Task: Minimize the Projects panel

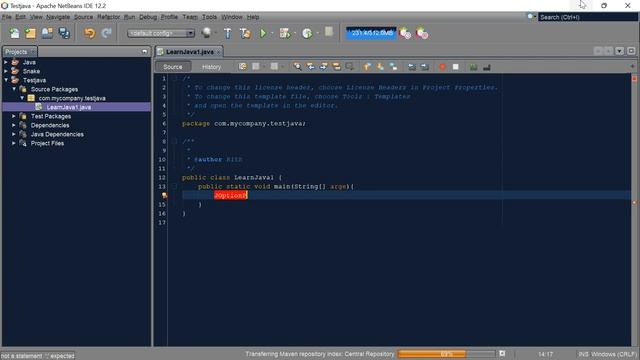Action: click(x=144, y=52)
